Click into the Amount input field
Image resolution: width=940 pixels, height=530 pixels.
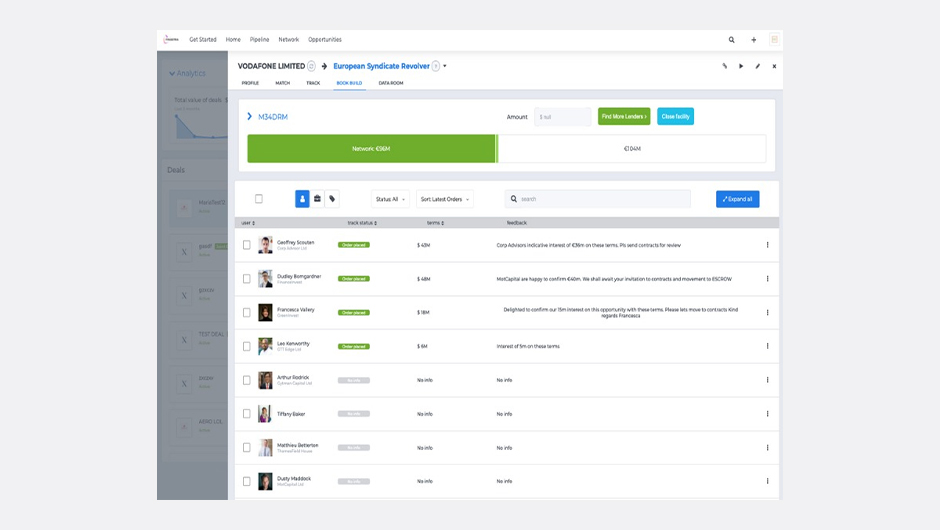pyautogui.click(x=562, y=117)
